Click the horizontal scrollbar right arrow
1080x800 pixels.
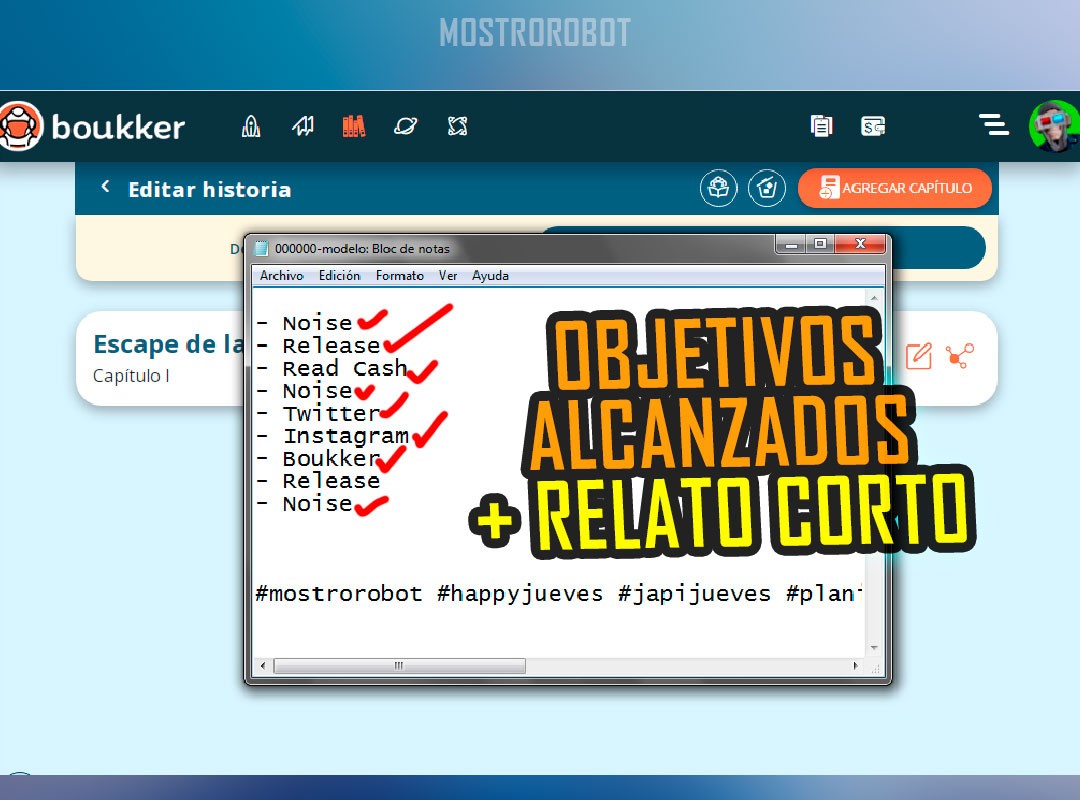coord(855,666)
